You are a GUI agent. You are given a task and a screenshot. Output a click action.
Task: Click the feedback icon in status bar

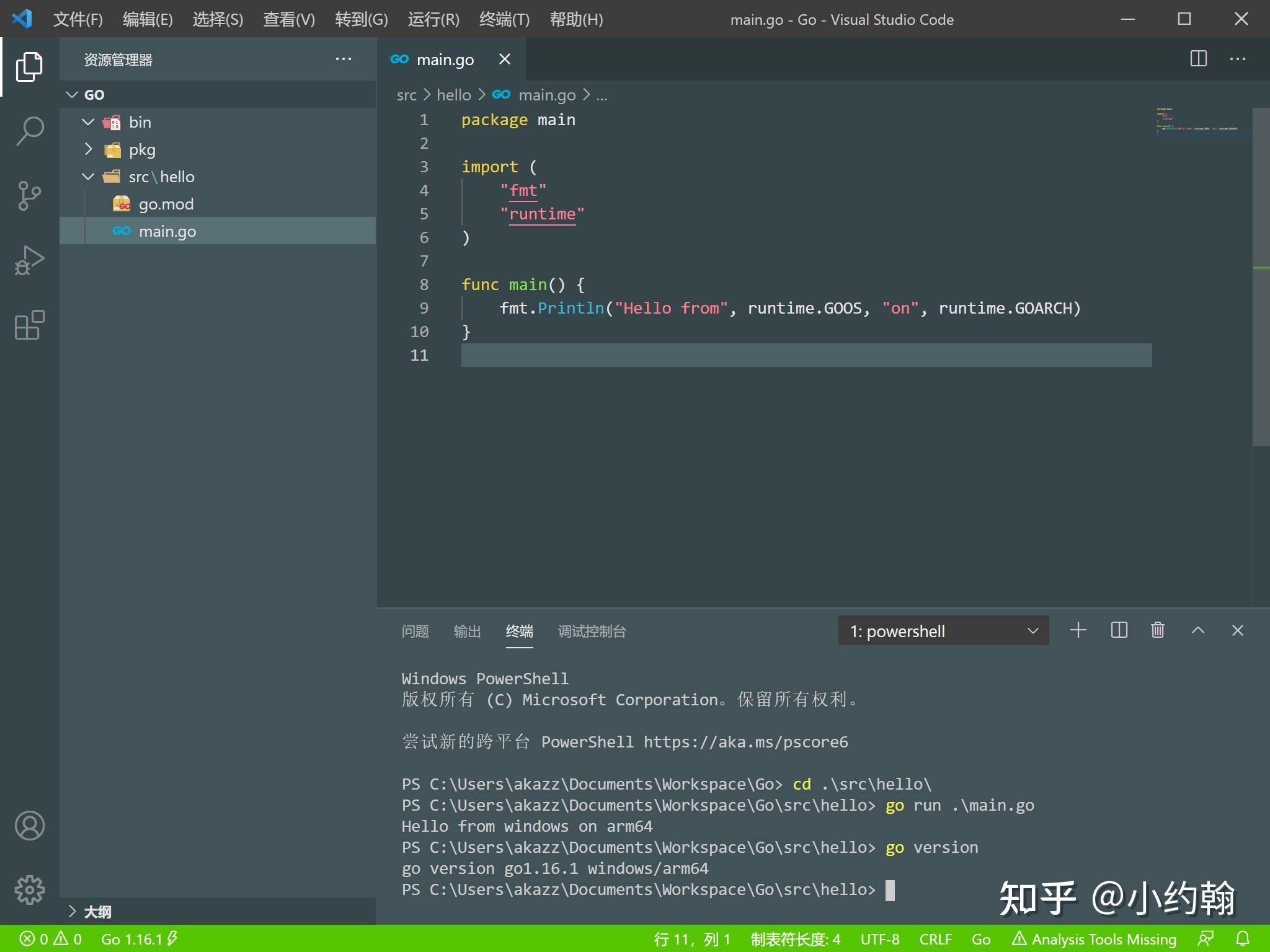click(1206, 938)
